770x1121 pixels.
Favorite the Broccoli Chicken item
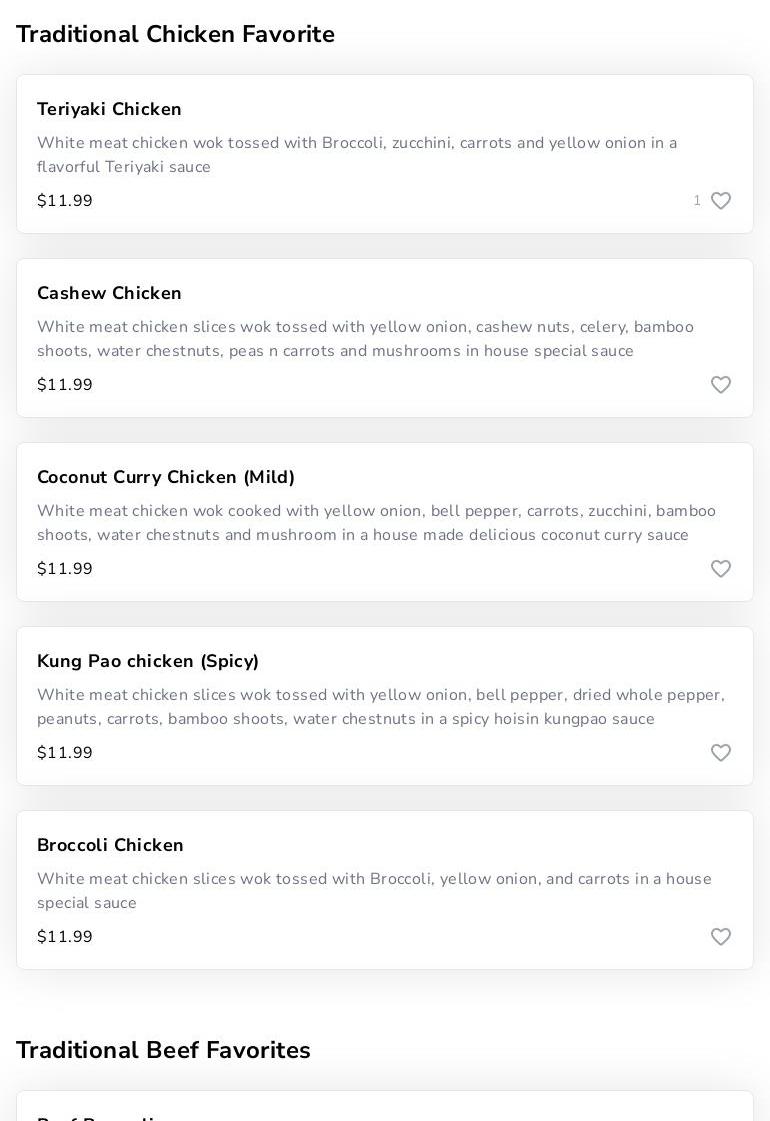click(x=721, y=937)
